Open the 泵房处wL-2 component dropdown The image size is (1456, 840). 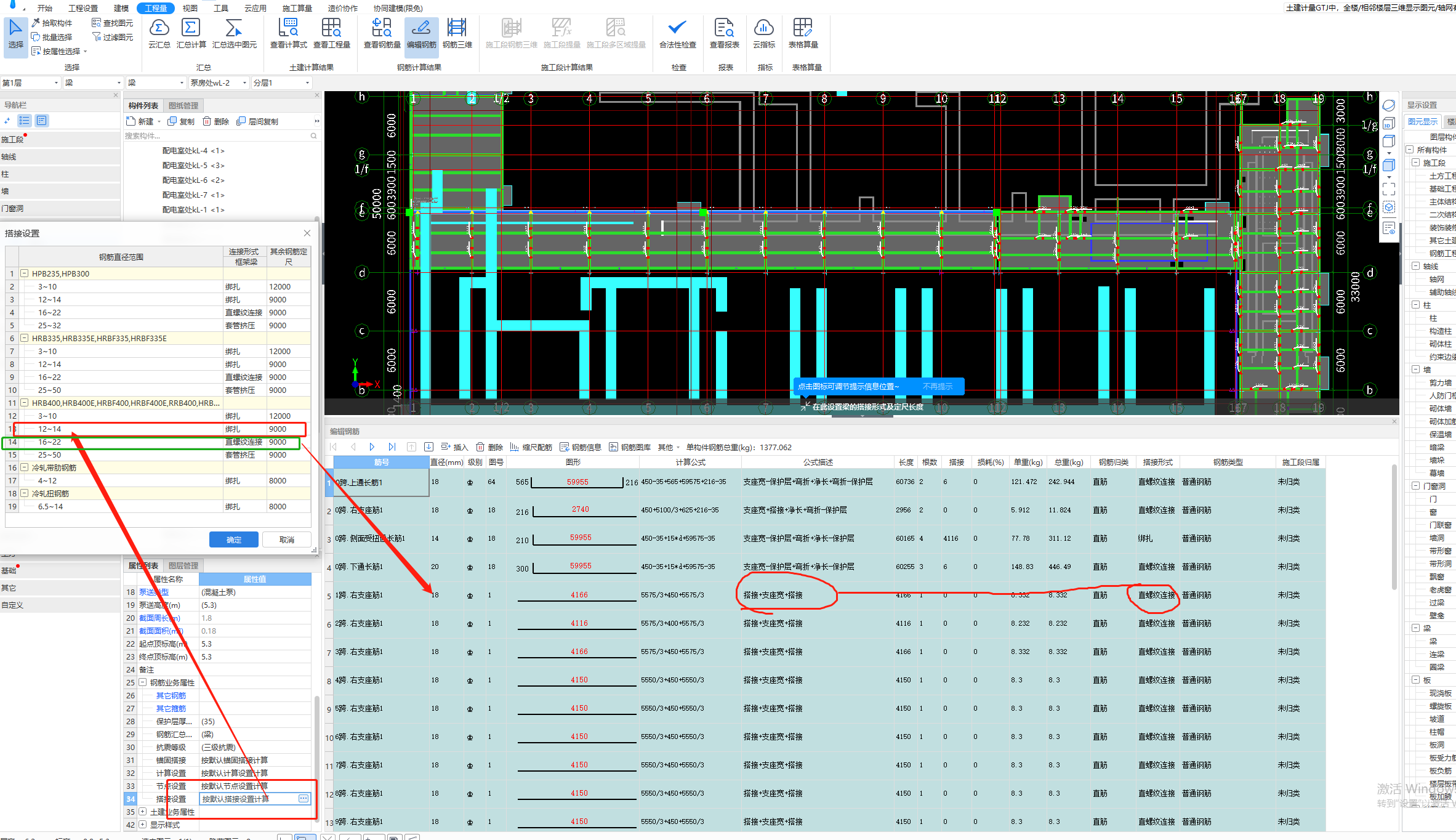(x=218, y=83)
